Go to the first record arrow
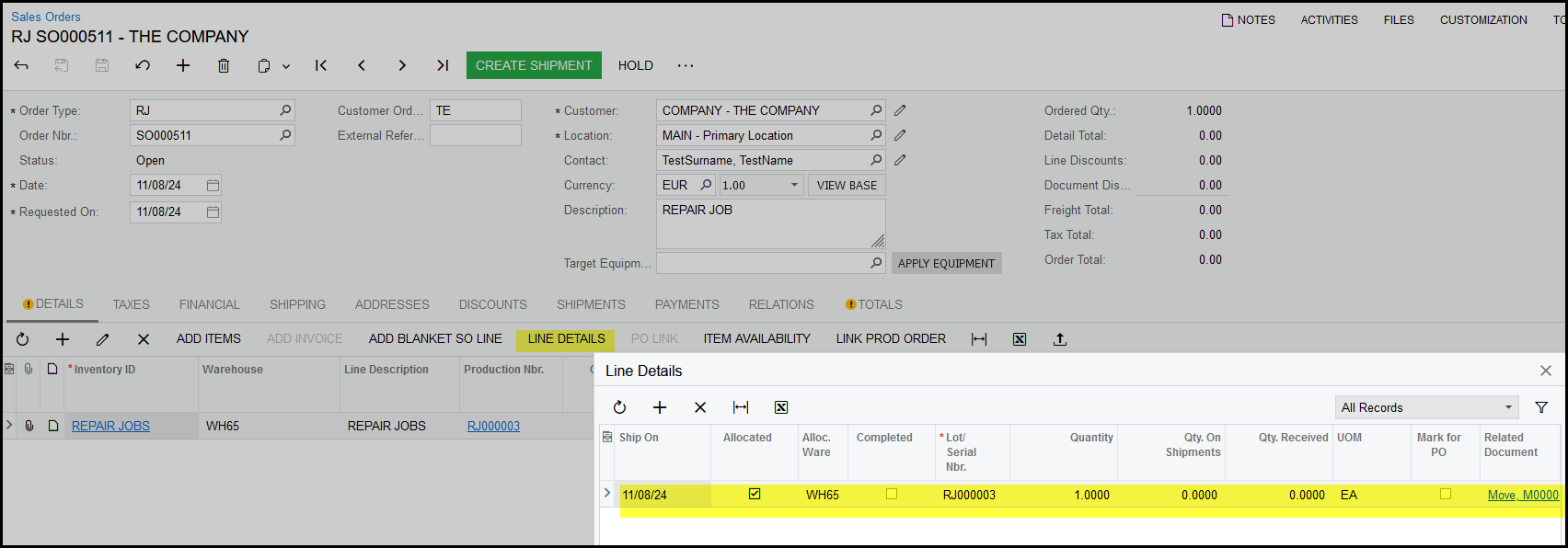Viewport: 1568px width, 548px height. point(321,65)
